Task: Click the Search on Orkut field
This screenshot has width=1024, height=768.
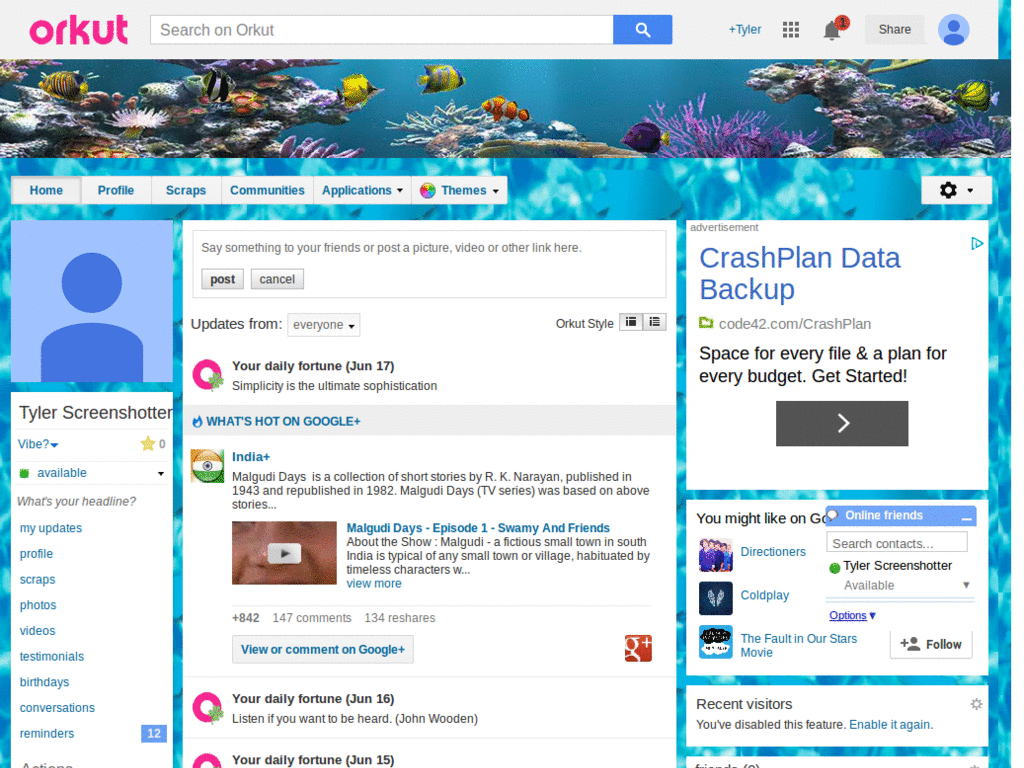Action: point(381,30)
